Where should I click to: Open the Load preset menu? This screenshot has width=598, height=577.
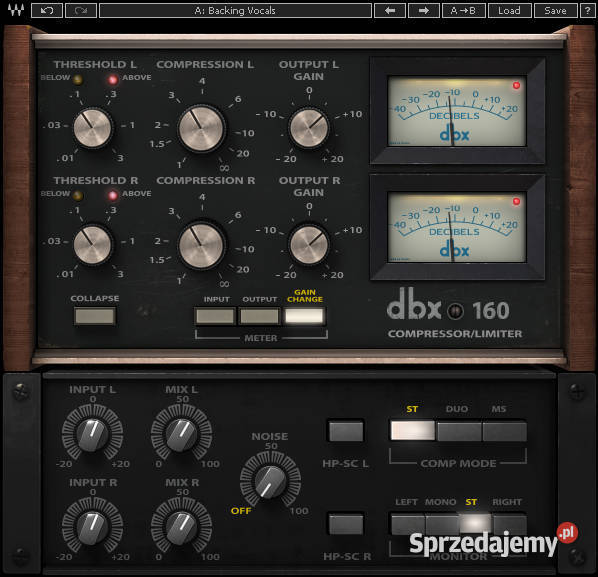[x=510, y=11]
